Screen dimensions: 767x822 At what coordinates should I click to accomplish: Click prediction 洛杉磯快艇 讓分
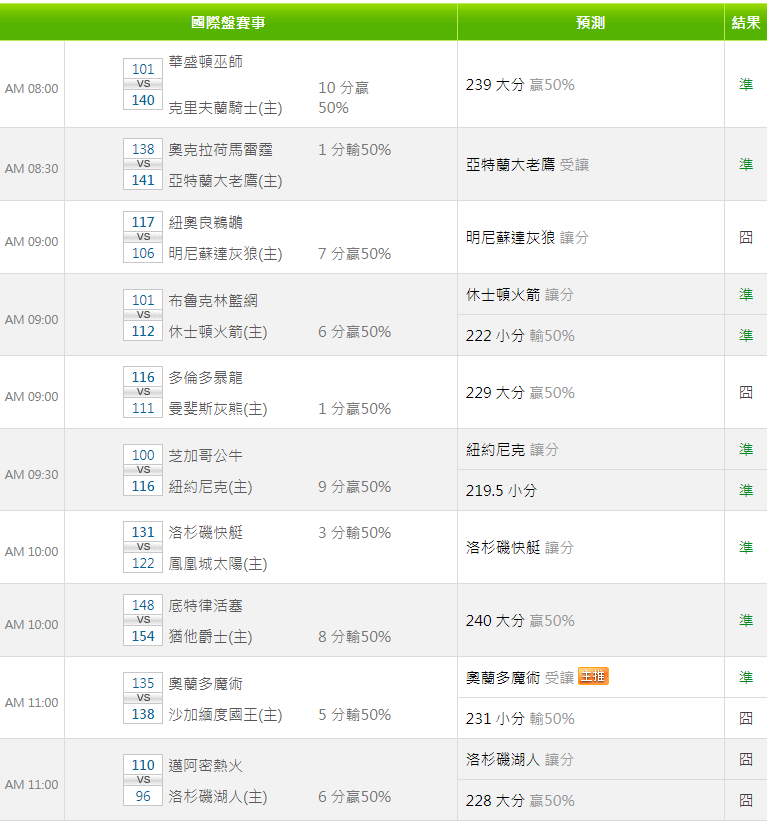click(x=520, y=548)
